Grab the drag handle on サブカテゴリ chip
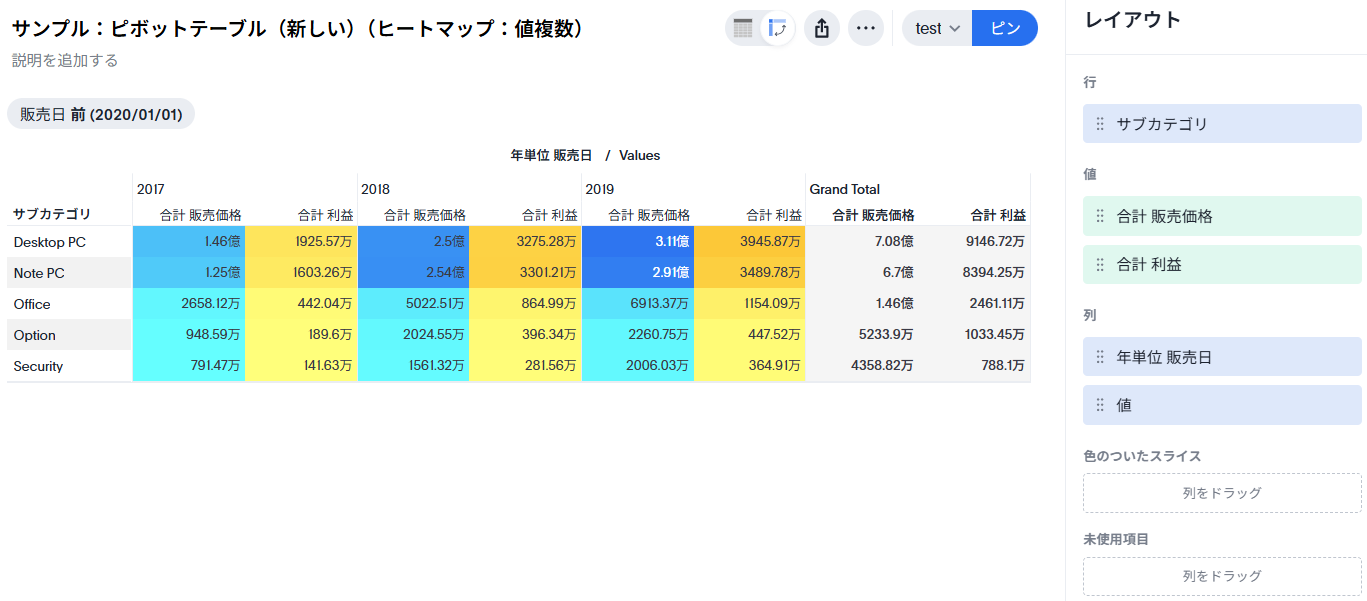The width and height of the screenshot is (1367, 601). pyautogui.click(x=1100, y=124)
